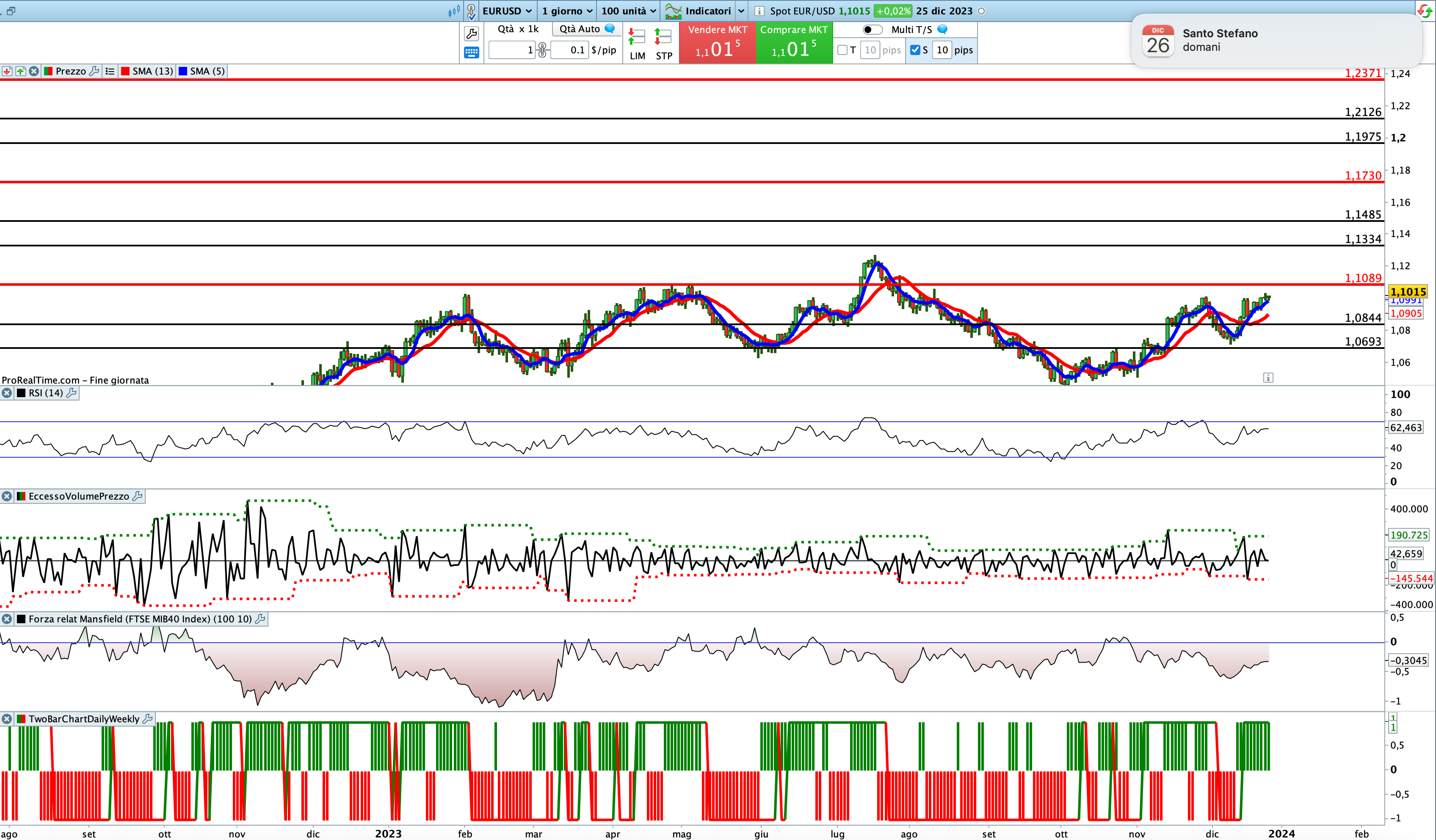Open the Prezzo wrench settings
The image size is (1436, 840).
click(x=94, y=71)
